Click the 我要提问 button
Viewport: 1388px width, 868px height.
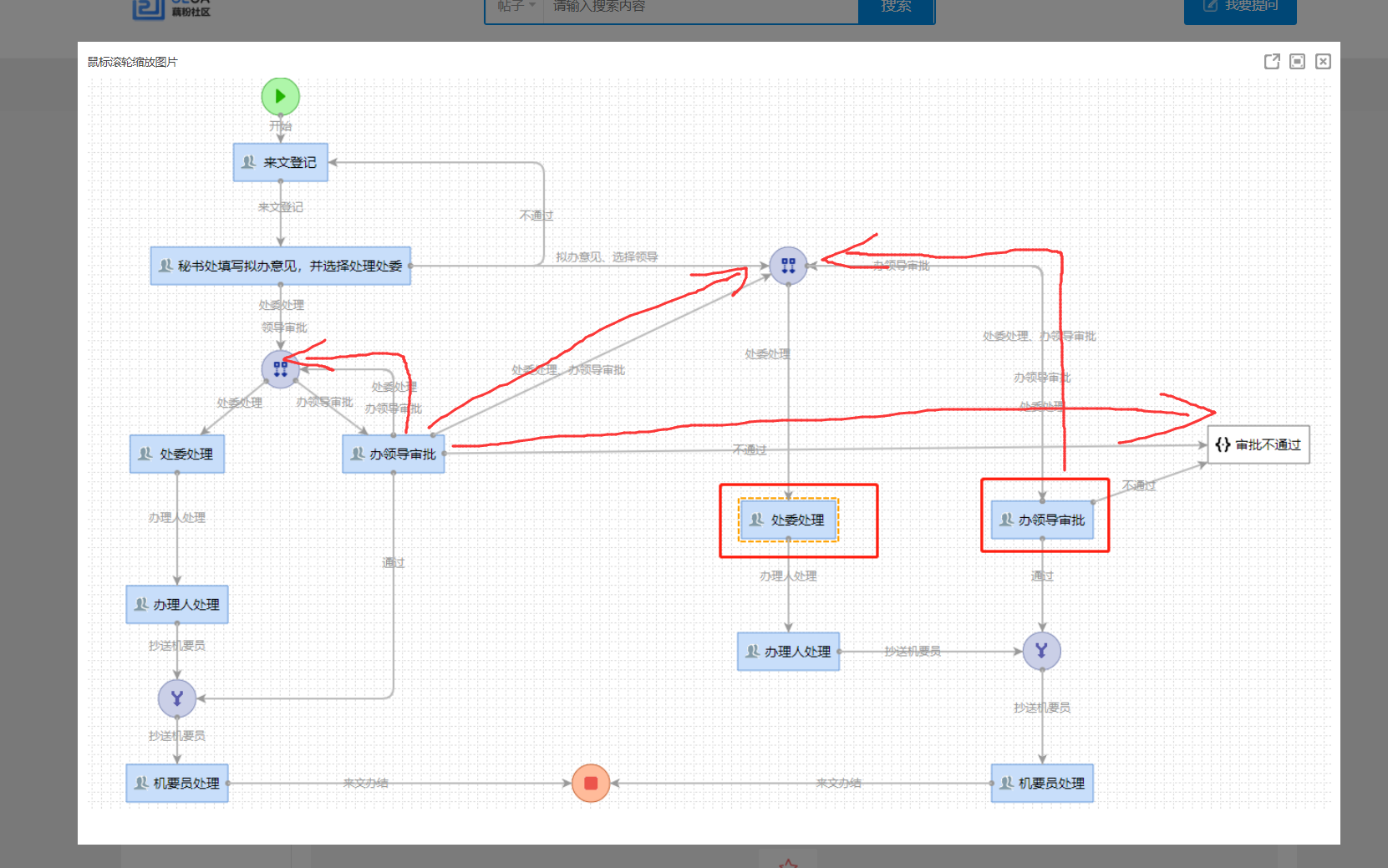1240,7
